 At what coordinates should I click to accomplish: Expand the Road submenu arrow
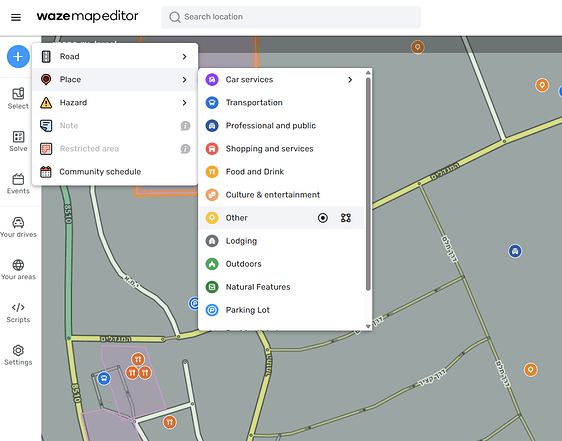click(184, 57)
